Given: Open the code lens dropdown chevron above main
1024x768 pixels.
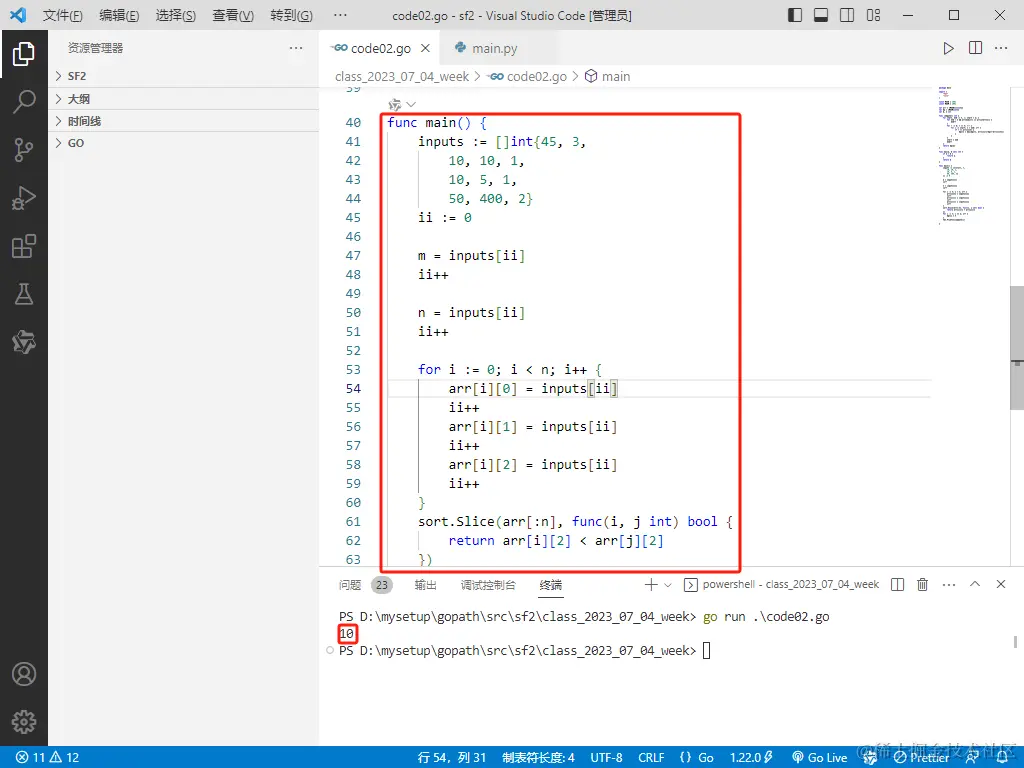Looking at the screenshot, I should [x=411, y=104].
